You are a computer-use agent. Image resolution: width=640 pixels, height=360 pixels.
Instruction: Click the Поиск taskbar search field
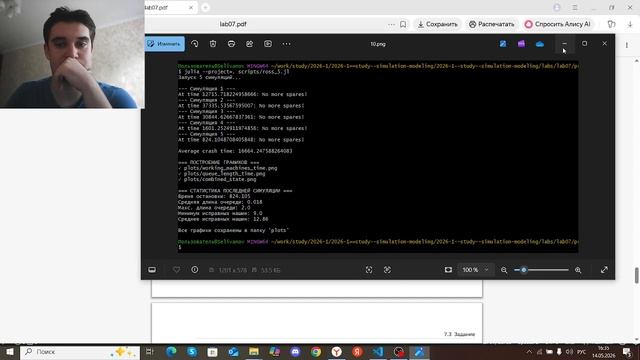pyautogui.click(x=80, y=352)
